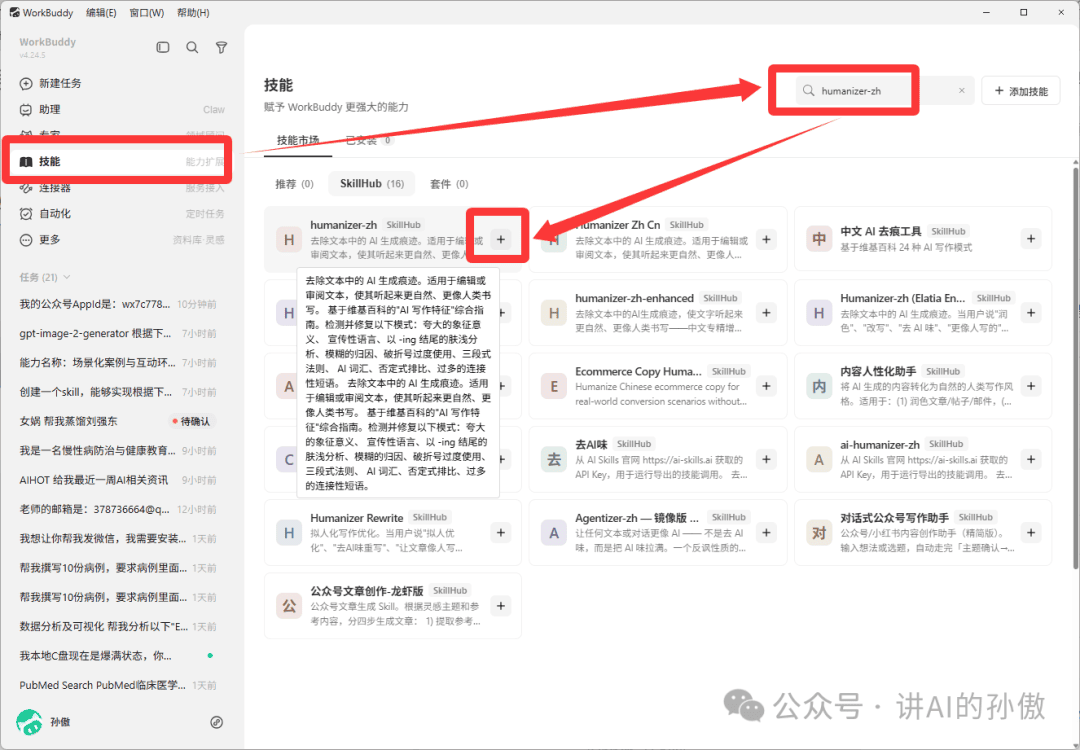Open the 窗口(W) menu
Viewport: 1080px width, 750px height.
147,12
